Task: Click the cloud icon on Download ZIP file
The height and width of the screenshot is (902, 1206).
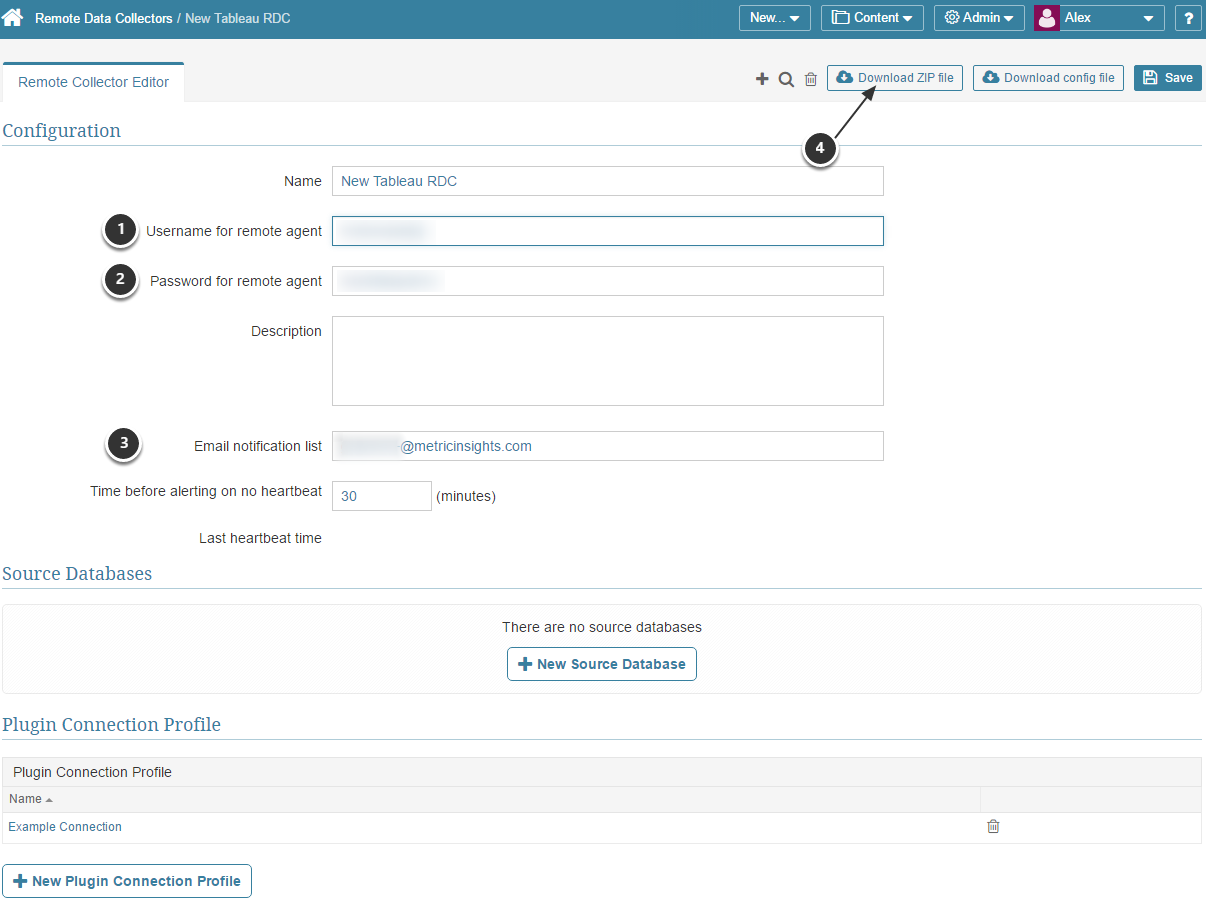Action: click(x=844, y=77)
